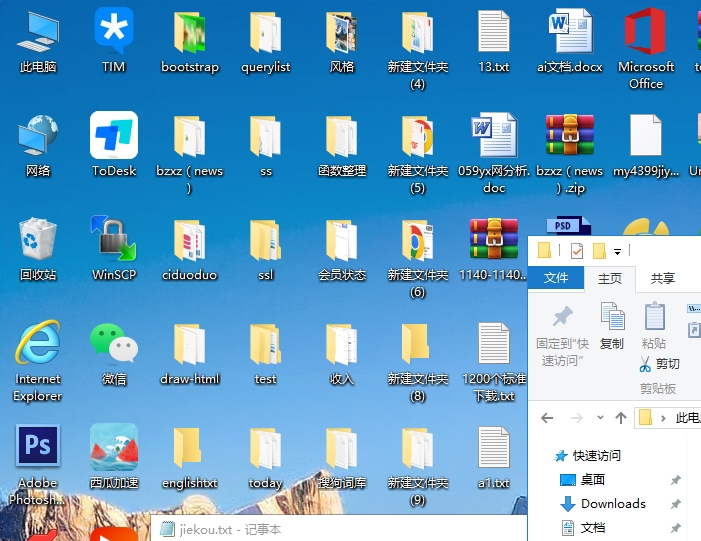Viewport: 701px width, 541px height.
Task: Select the a1.txt file
Action: pyautogui.click(x=494, y=458)
